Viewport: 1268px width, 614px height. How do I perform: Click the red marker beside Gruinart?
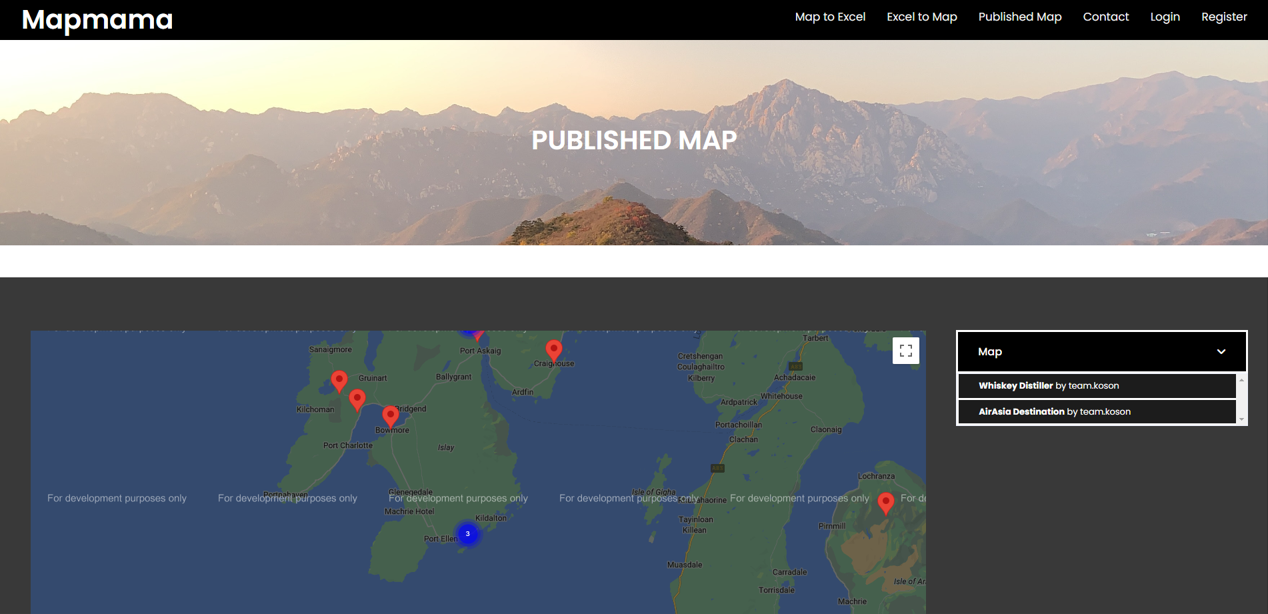[x=340, y=380]
